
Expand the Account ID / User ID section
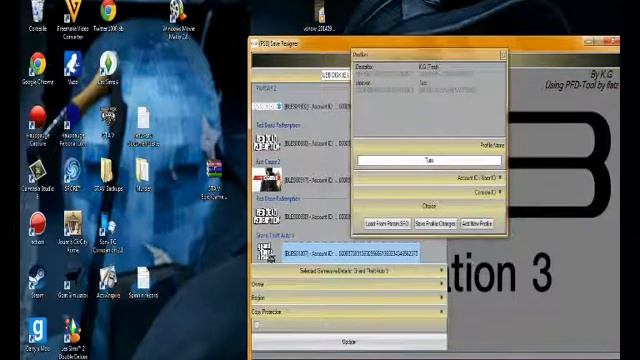[x=429, y=178]
